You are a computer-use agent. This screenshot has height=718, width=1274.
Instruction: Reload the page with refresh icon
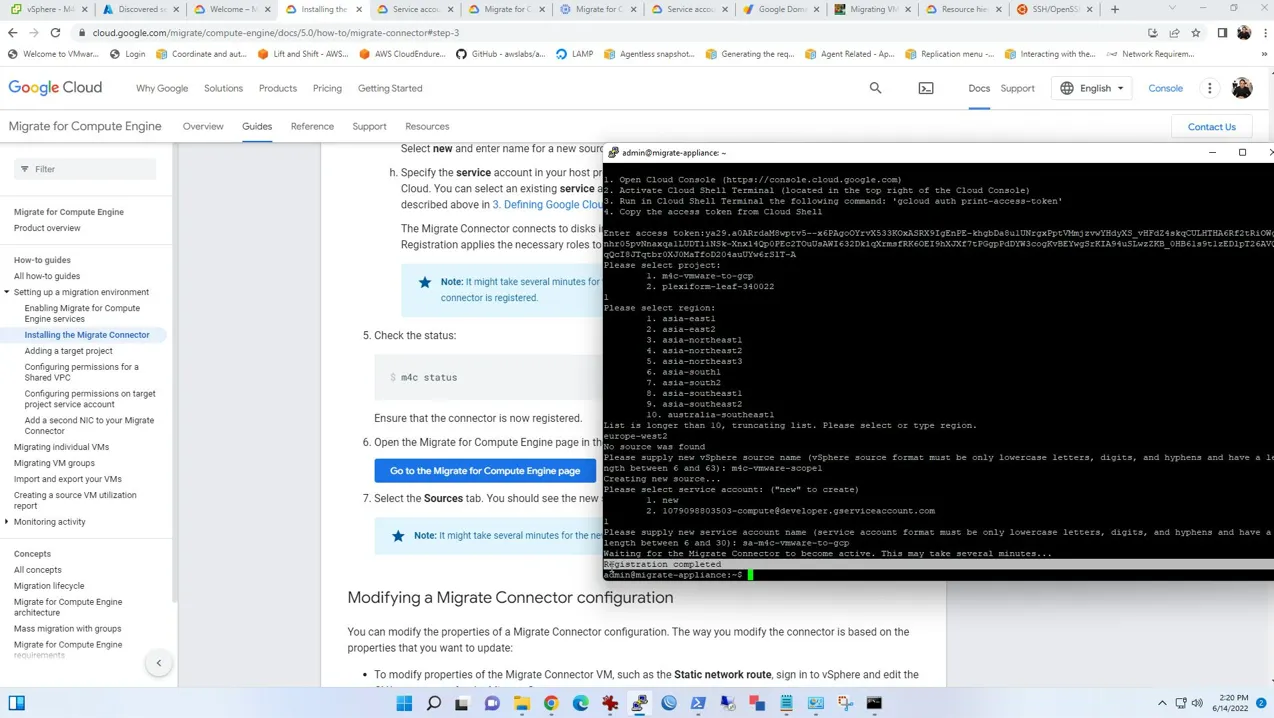[55, 32]
